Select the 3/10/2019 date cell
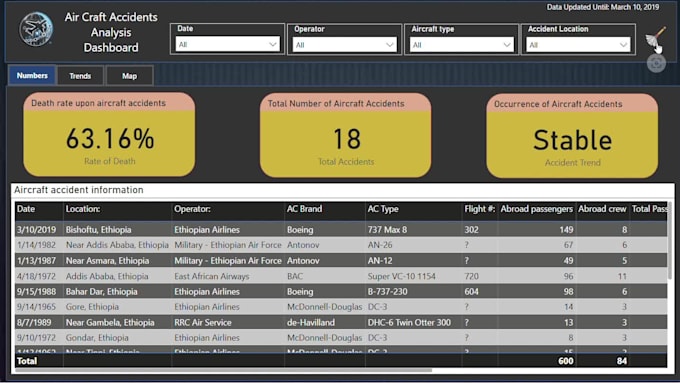This screenshot has width=680, height=383. tap(36, 229)
